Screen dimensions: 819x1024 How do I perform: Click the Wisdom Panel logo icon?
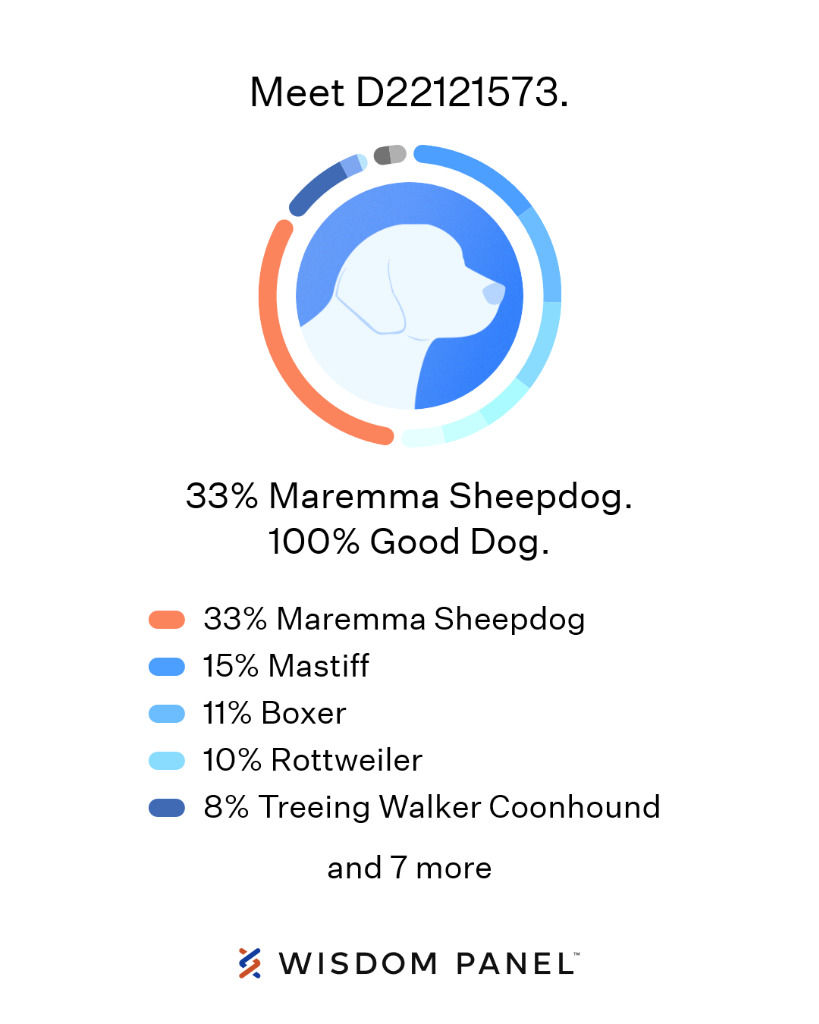click(249, 962)
